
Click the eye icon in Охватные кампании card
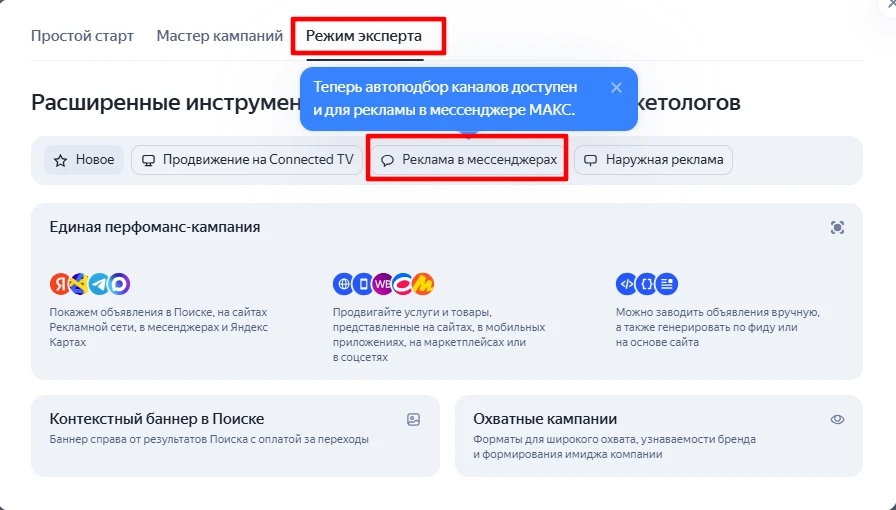click(x=837, y=420)
